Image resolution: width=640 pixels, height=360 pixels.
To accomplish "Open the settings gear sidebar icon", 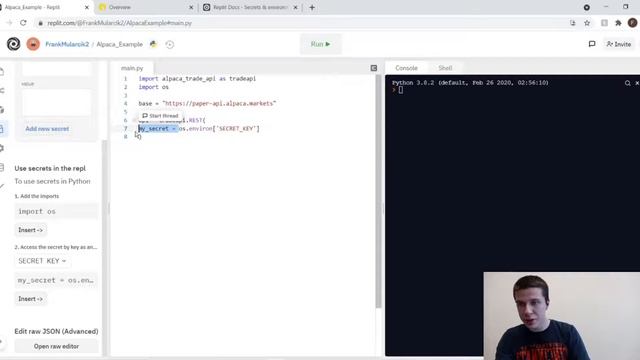I will coord(2,148).
